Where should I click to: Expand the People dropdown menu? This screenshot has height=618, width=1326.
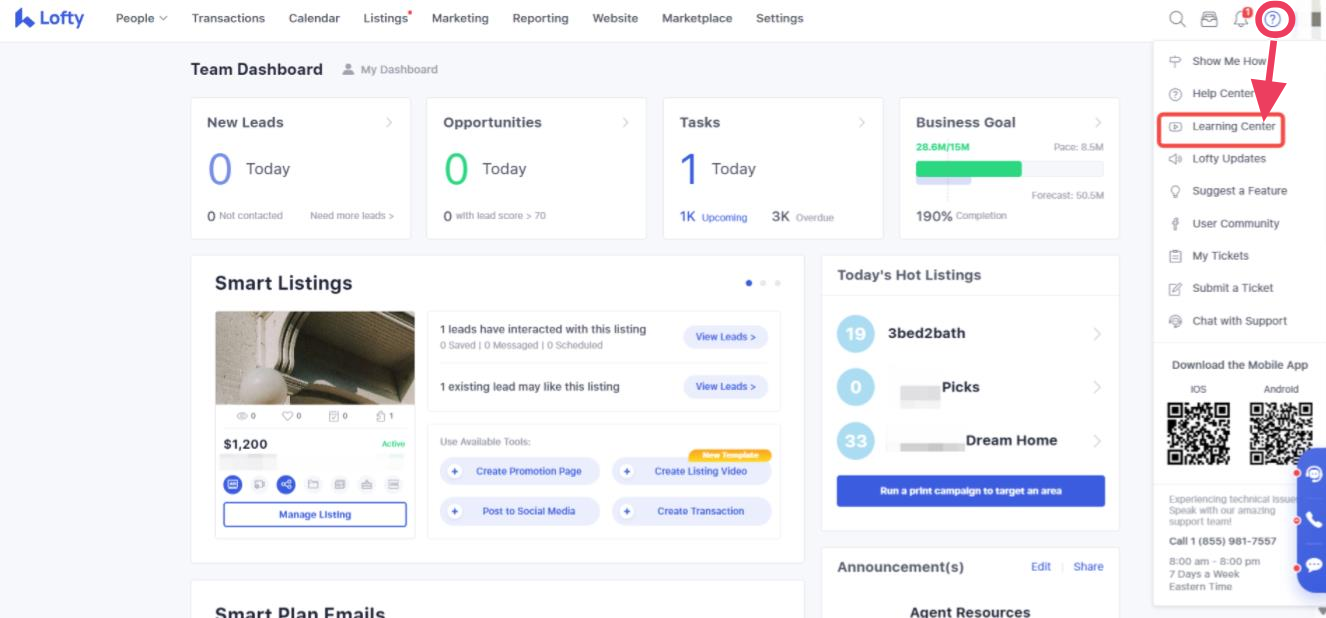[141, 18]
